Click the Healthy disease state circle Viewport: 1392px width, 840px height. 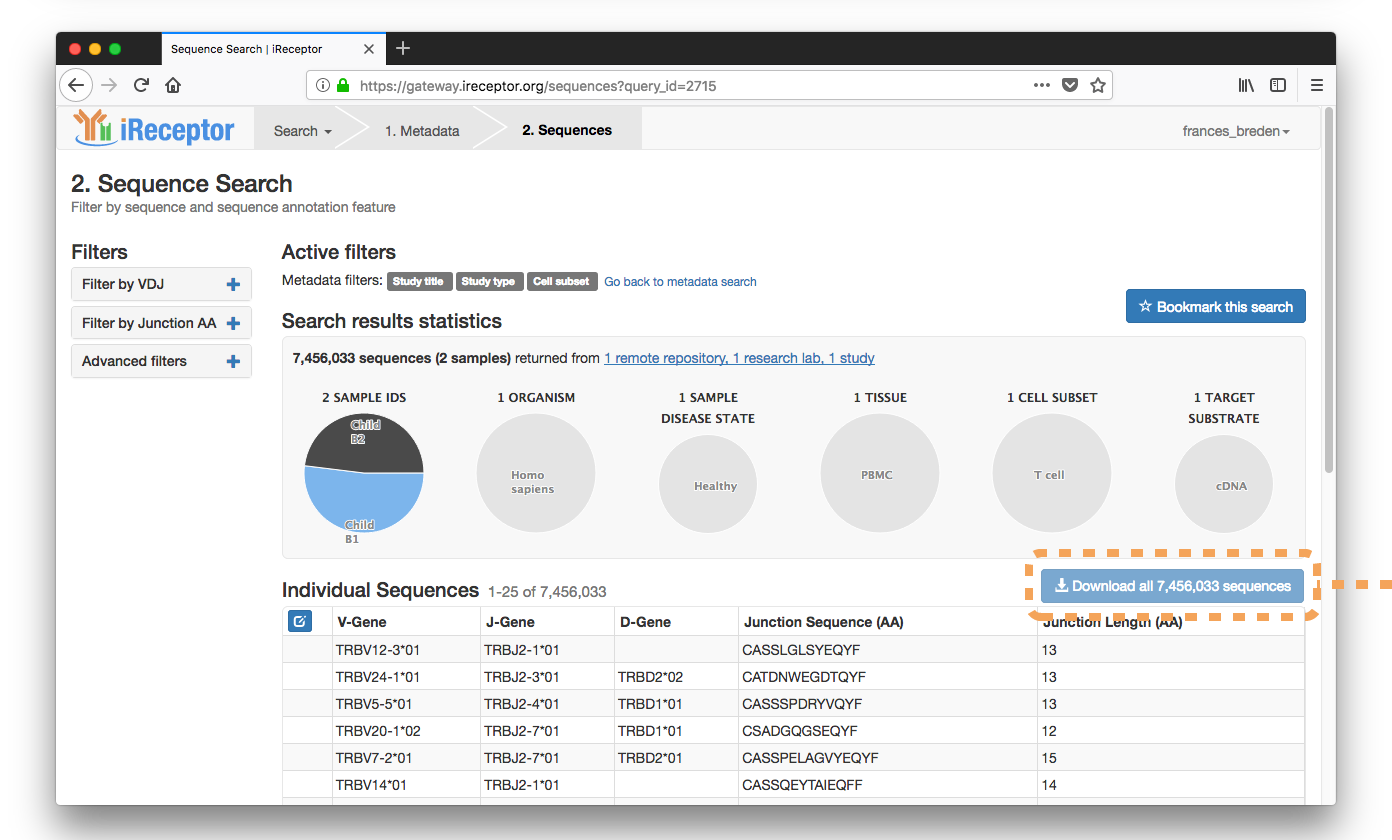click(708, 485)
